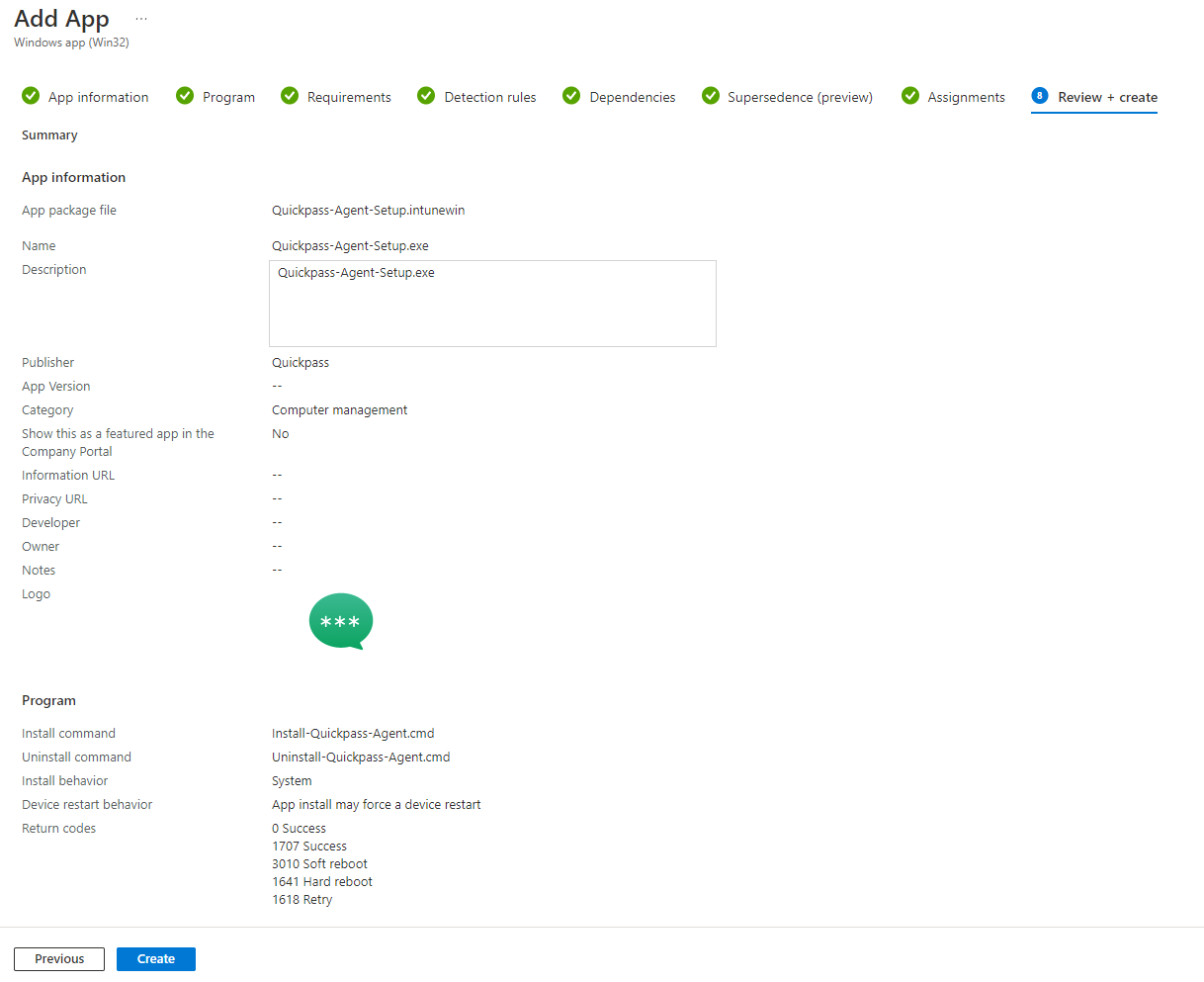Click the featured app value 'No'
The height and width of the screenshot is (982, 1204).
coord(281,434)
